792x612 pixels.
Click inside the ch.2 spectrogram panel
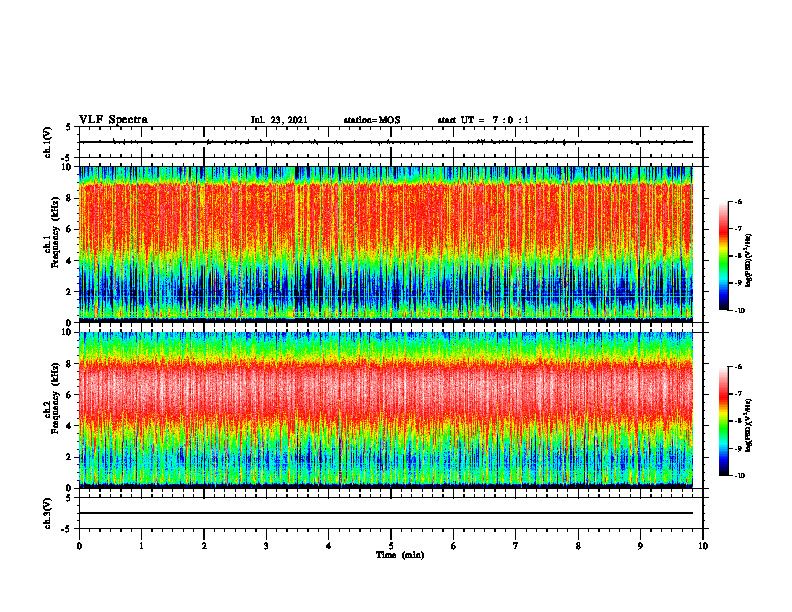pyautogui.click(x=386, y=410)
